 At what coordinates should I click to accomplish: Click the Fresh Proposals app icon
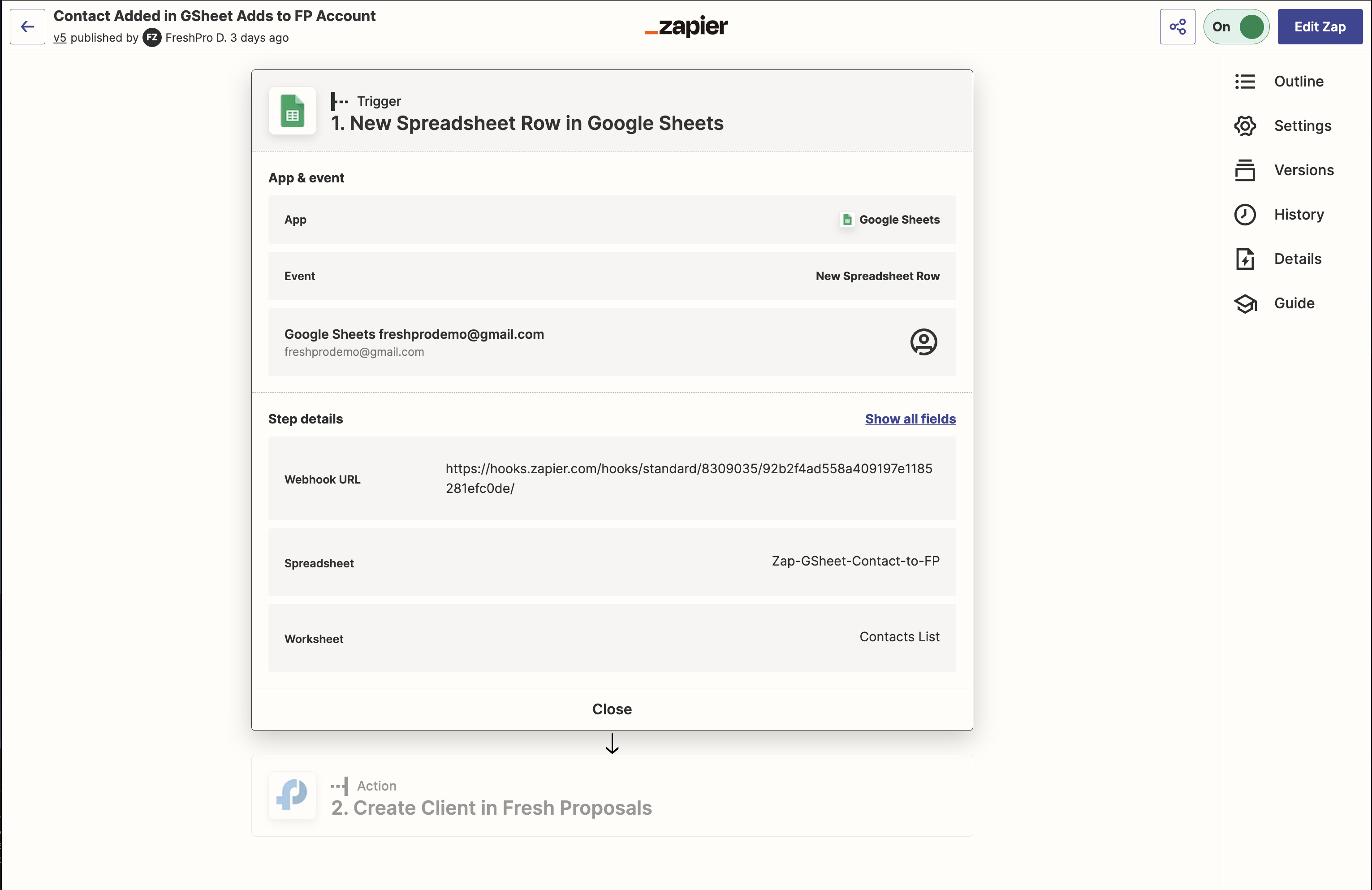[x=292, y=795]
